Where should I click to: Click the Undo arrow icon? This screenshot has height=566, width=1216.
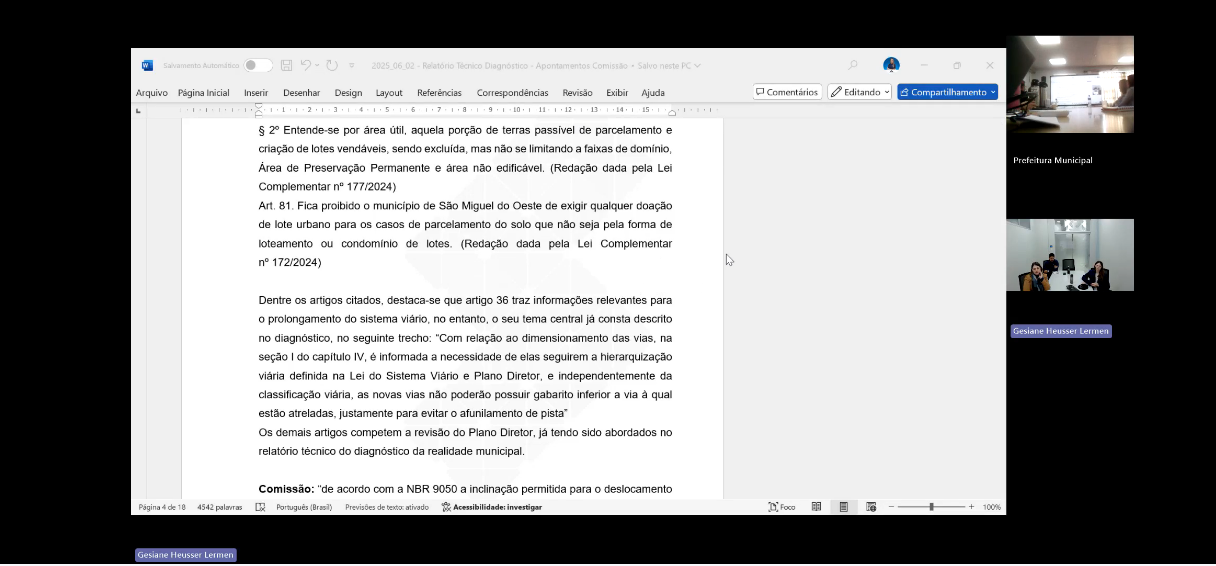point(306,66)
